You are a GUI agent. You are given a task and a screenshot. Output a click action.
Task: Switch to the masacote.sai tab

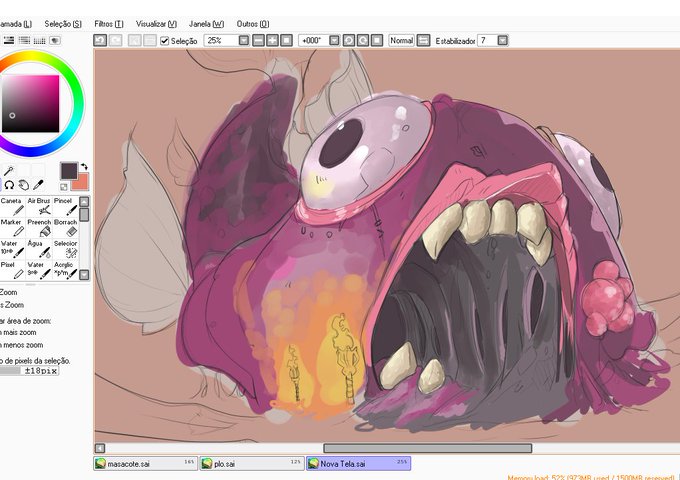tap(145, 464)
